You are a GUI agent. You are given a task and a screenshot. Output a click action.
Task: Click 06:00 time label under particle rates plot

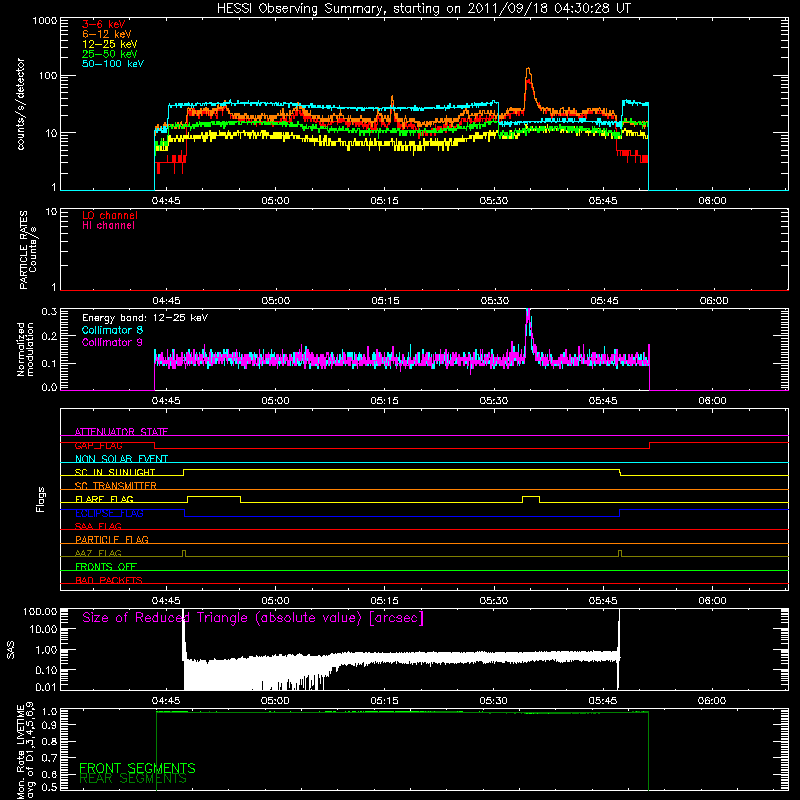(713, 301)
